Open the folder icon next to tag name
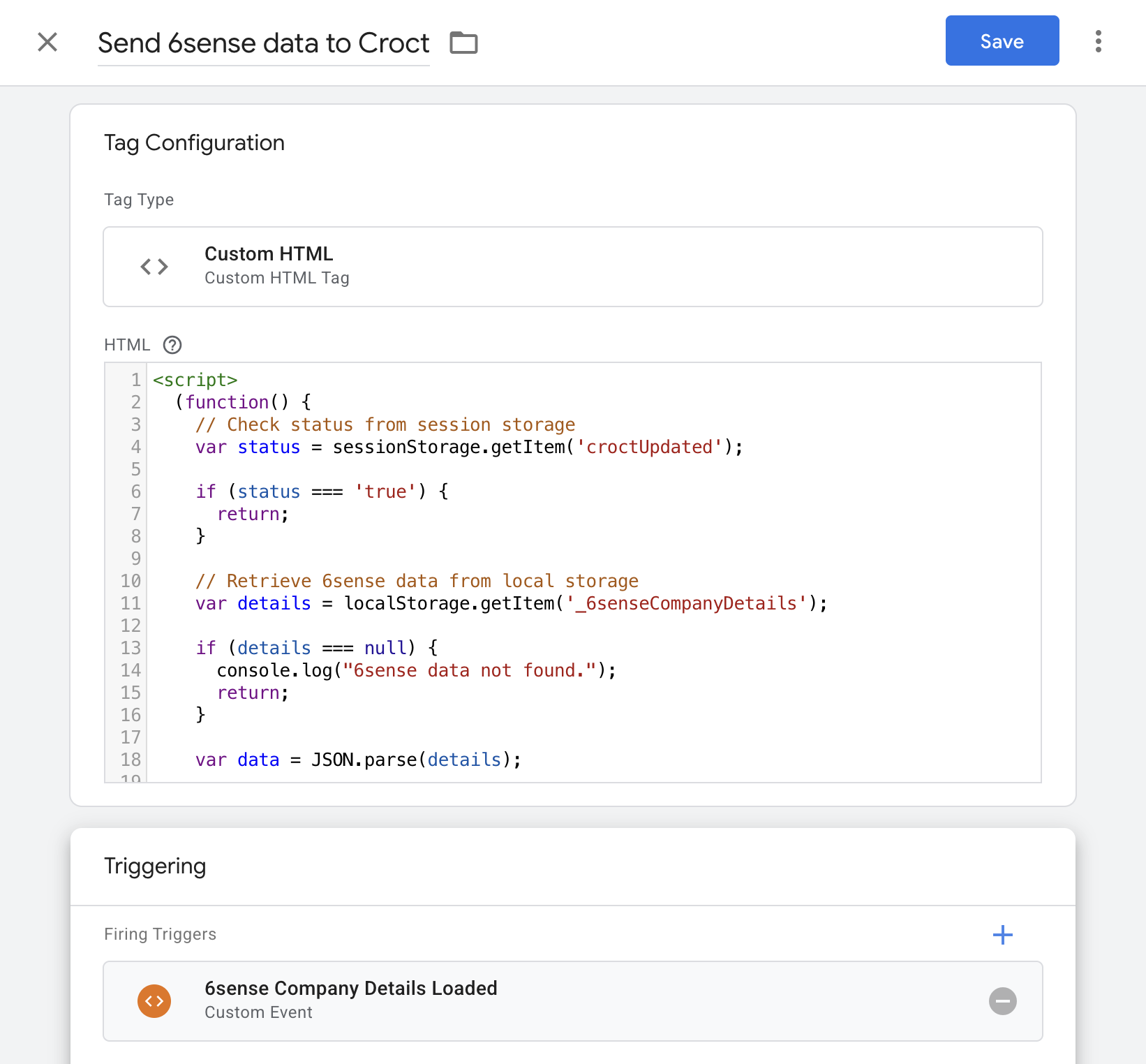The image size is (1146, 1064). point(463,43)
